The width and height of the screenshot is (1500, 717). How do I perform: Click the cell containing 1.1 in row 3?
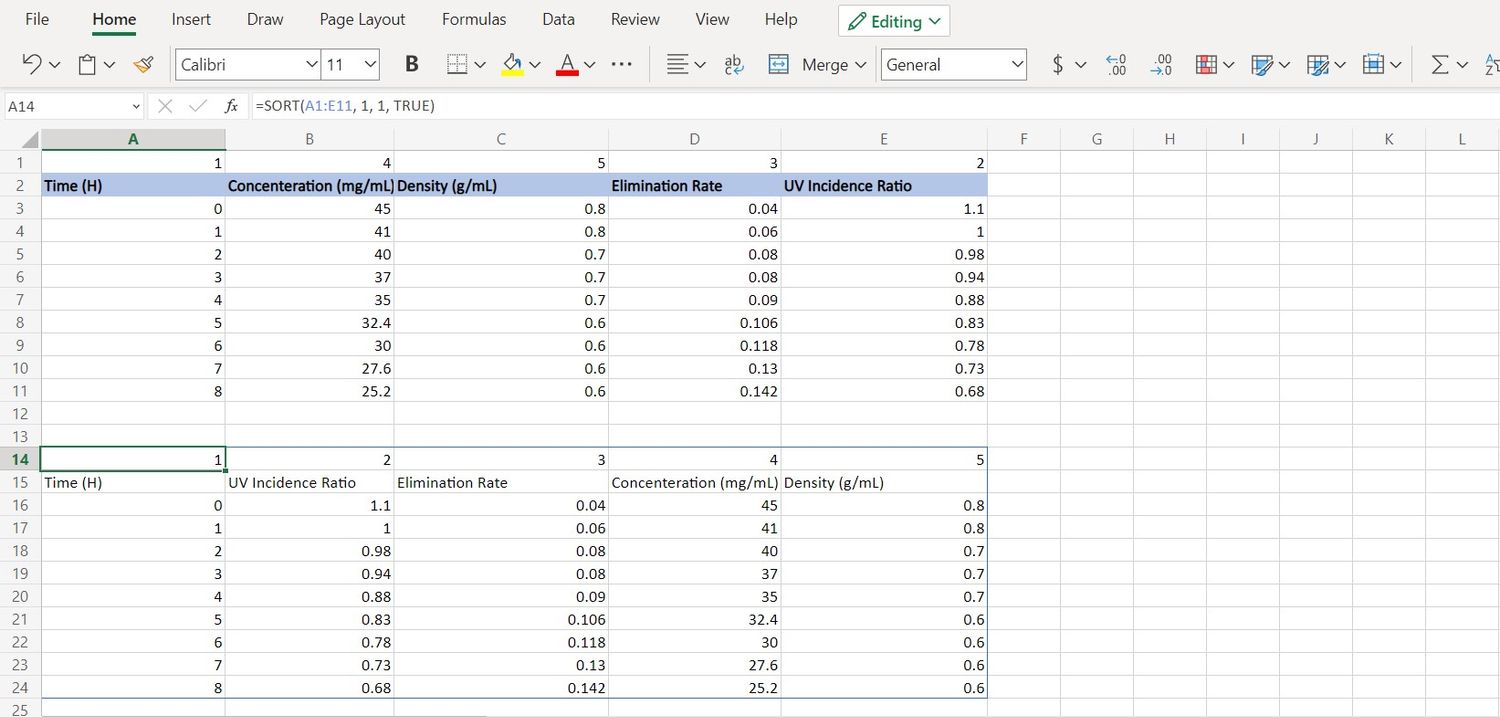coord(884,208)
